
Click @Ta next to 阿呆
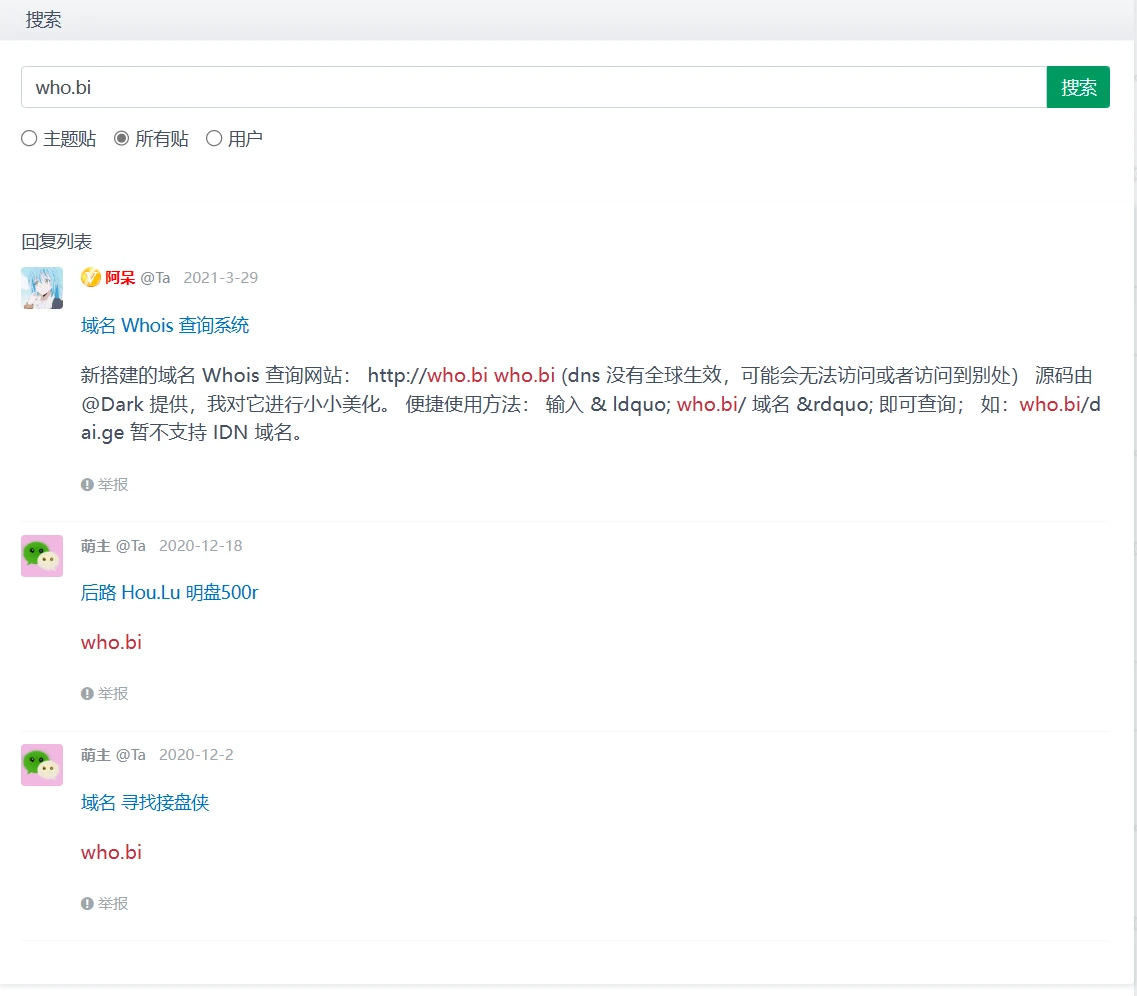155,278
